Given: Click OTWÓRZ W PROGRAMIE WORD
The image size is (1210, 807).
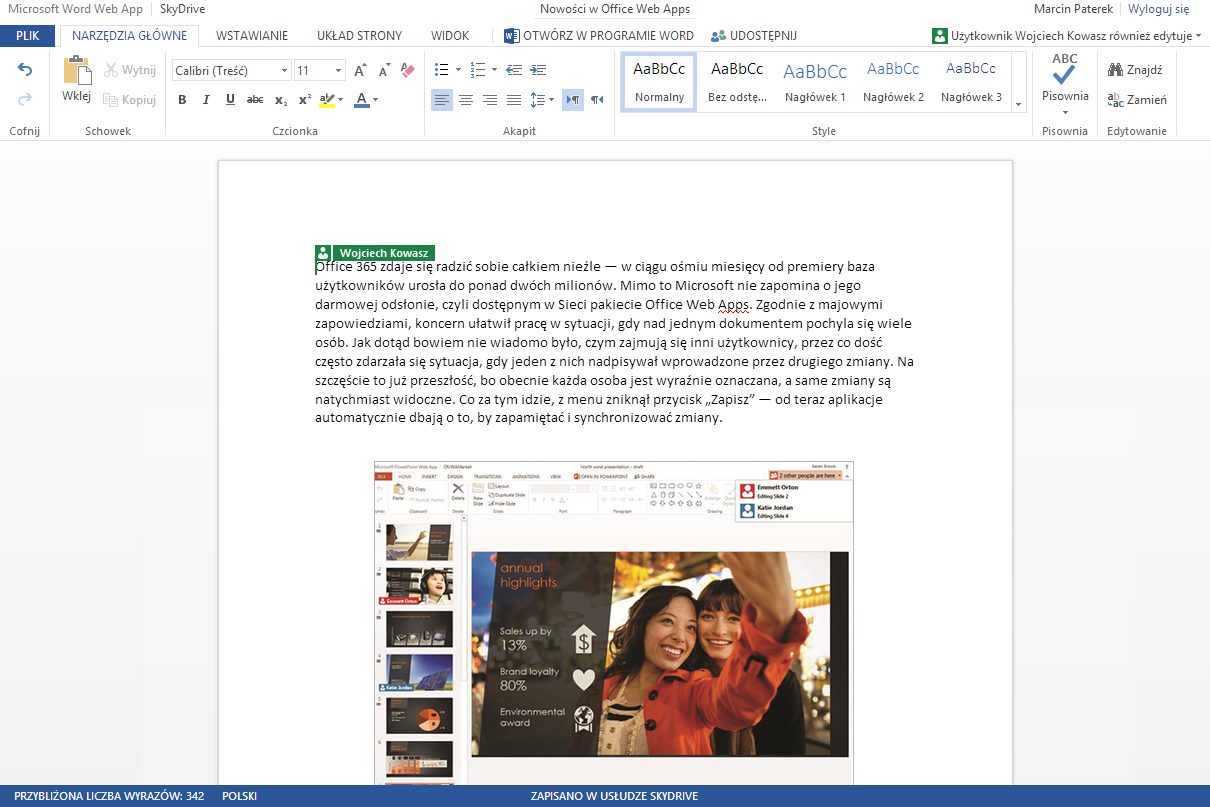Looking at the screenshot, I should (x=599, y=36).
